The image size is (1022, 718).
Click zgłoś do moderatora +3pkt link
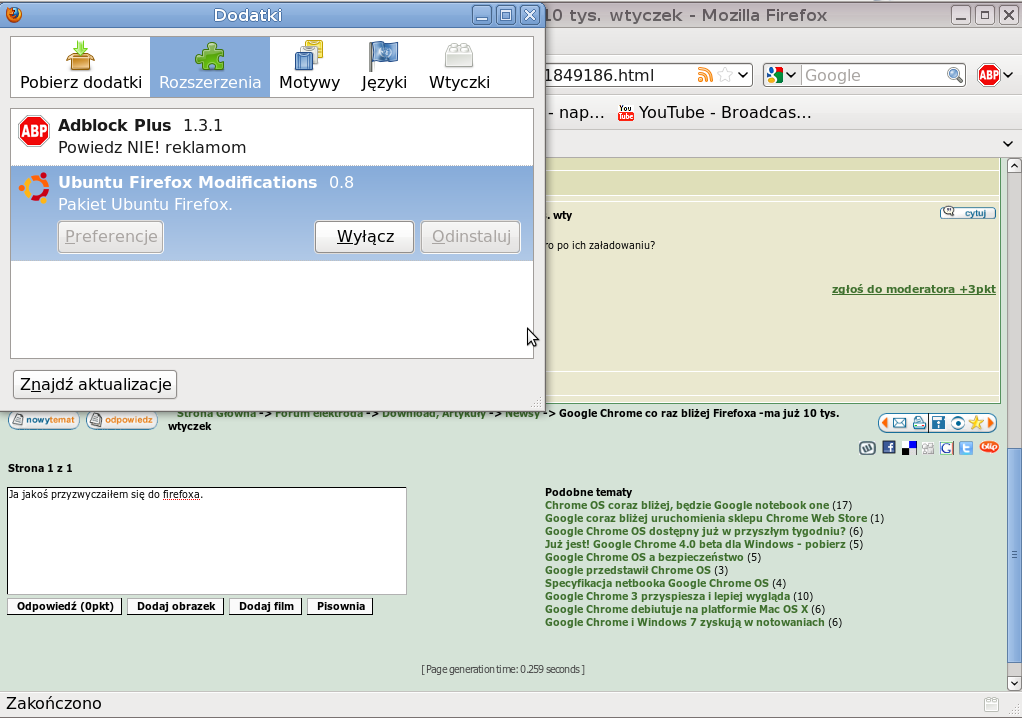coord(914,289)
